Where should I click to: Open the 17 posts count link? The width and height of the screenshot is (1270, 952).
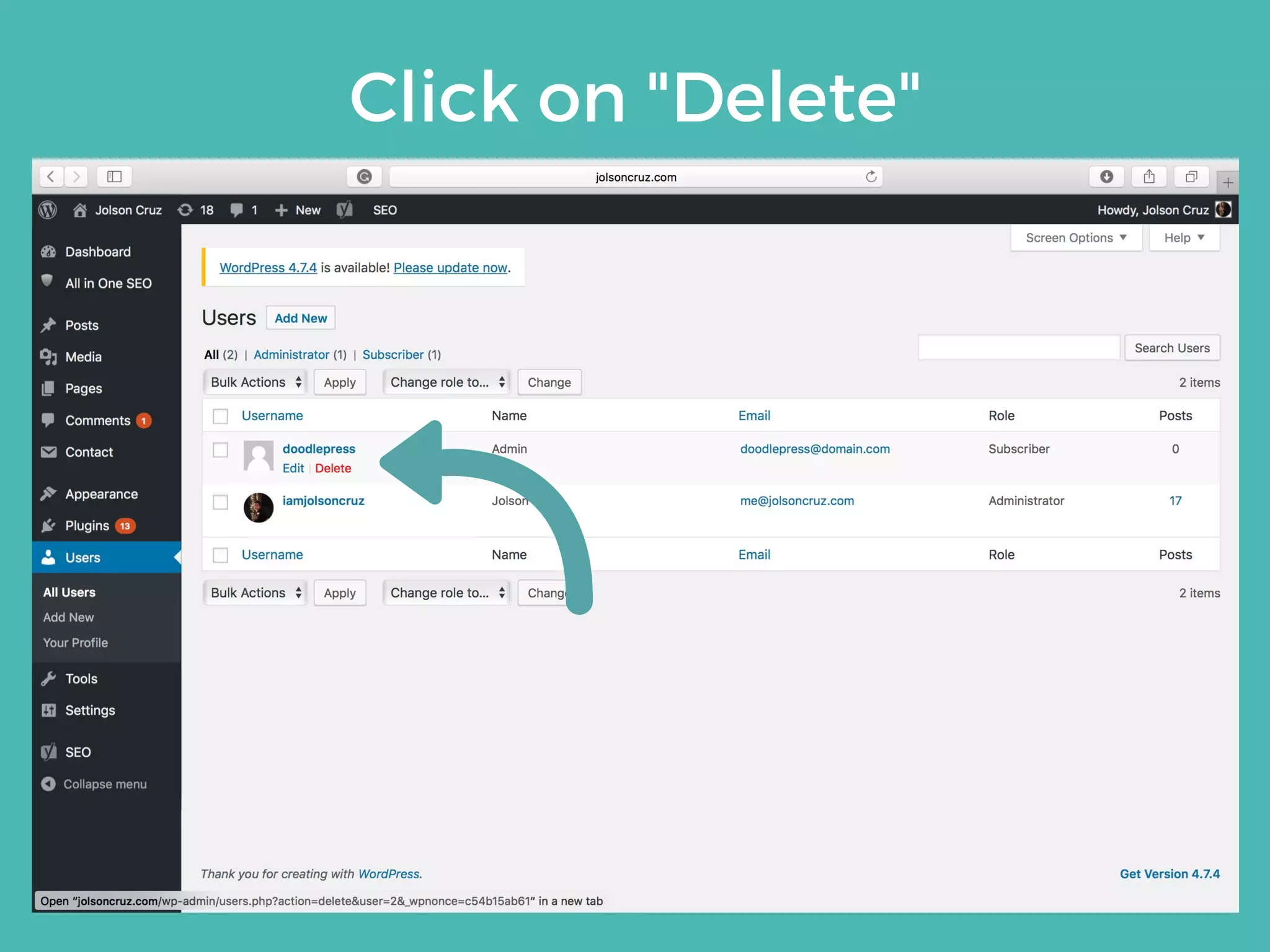(x=1175, y=501)
